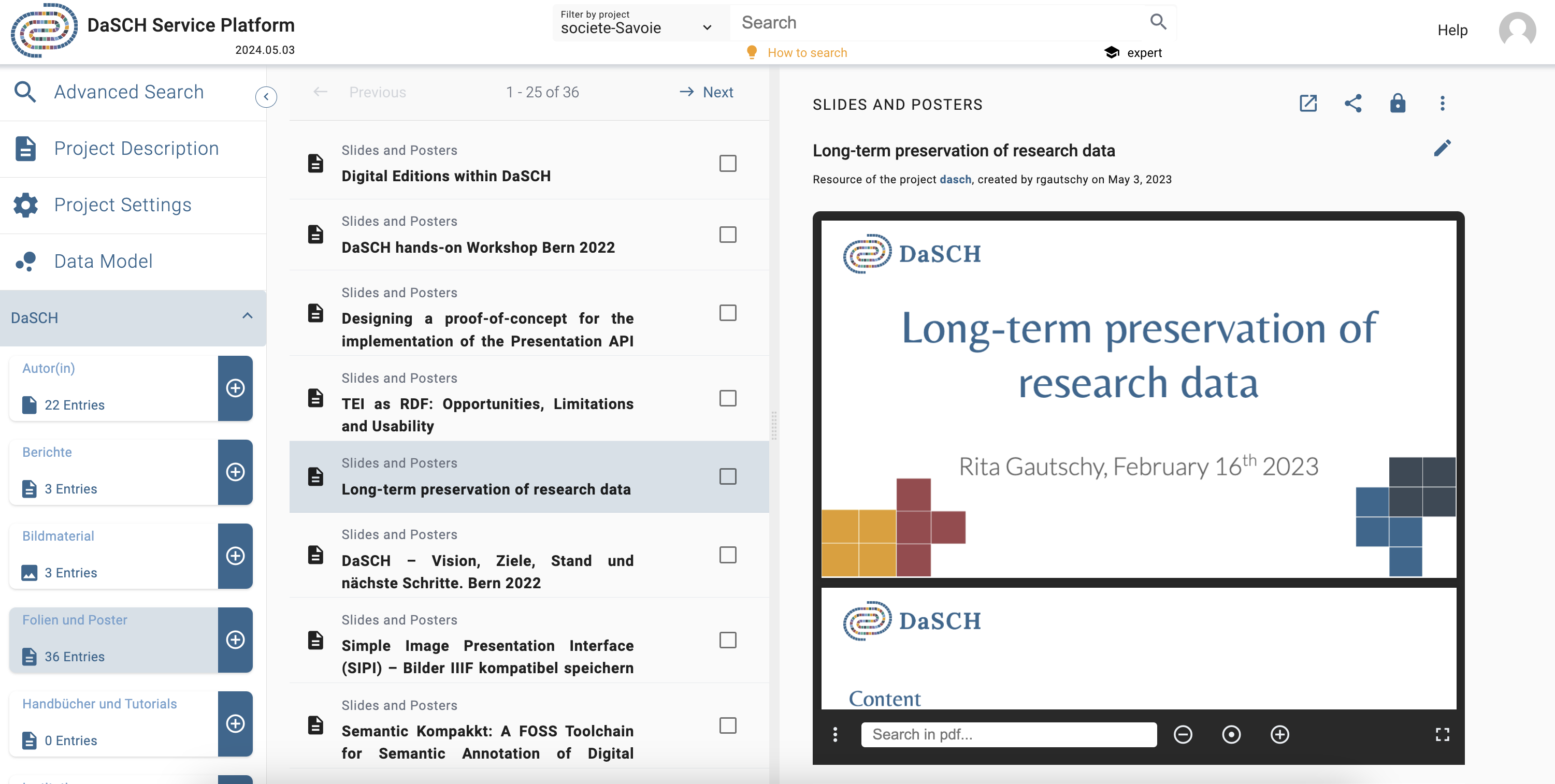Screen dimensions: 1555x784
Task: Open the expert search mode icon
Action: pos(1112,52)
